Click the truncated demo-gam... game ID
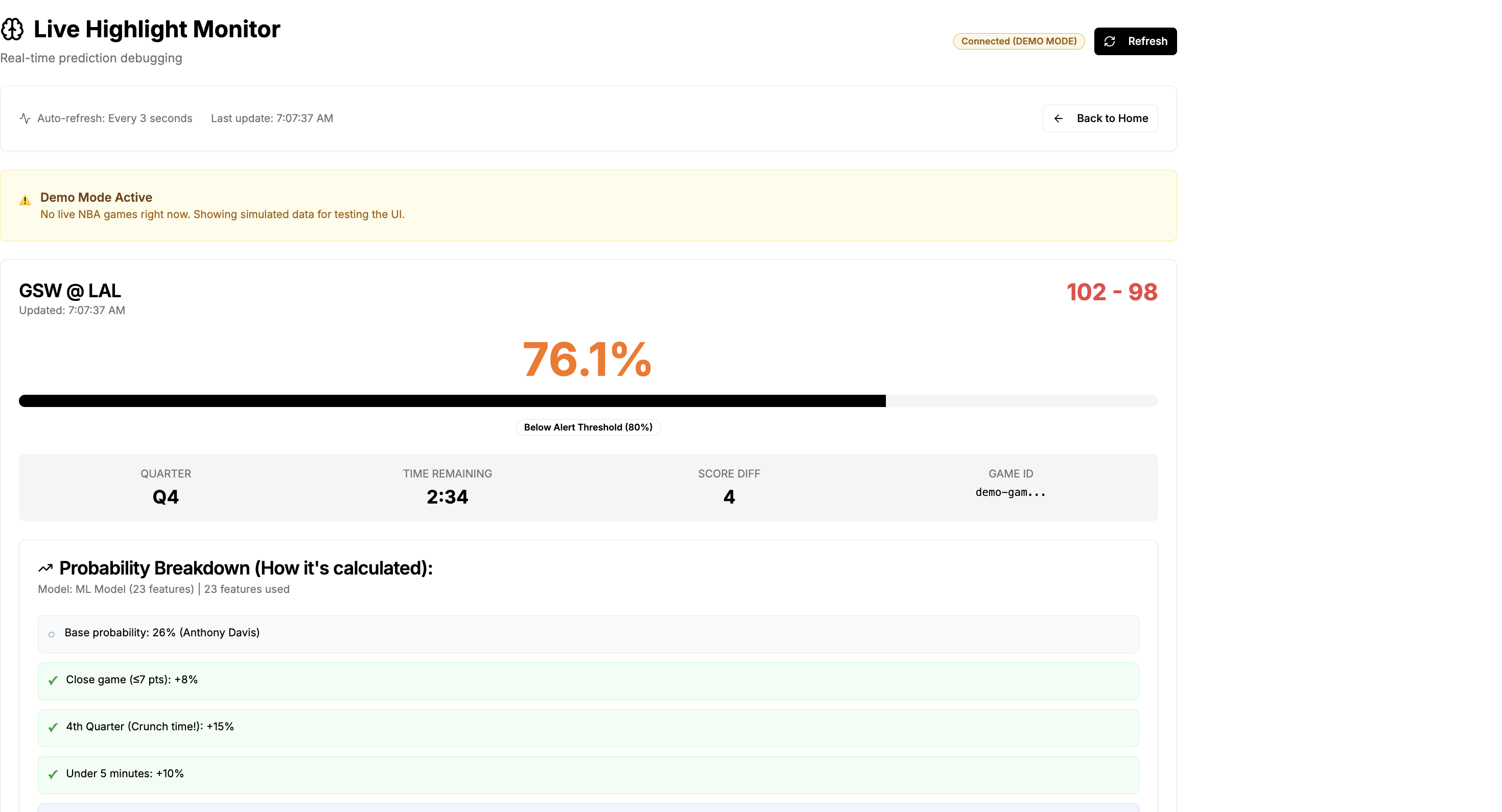 click(1011, 492)
